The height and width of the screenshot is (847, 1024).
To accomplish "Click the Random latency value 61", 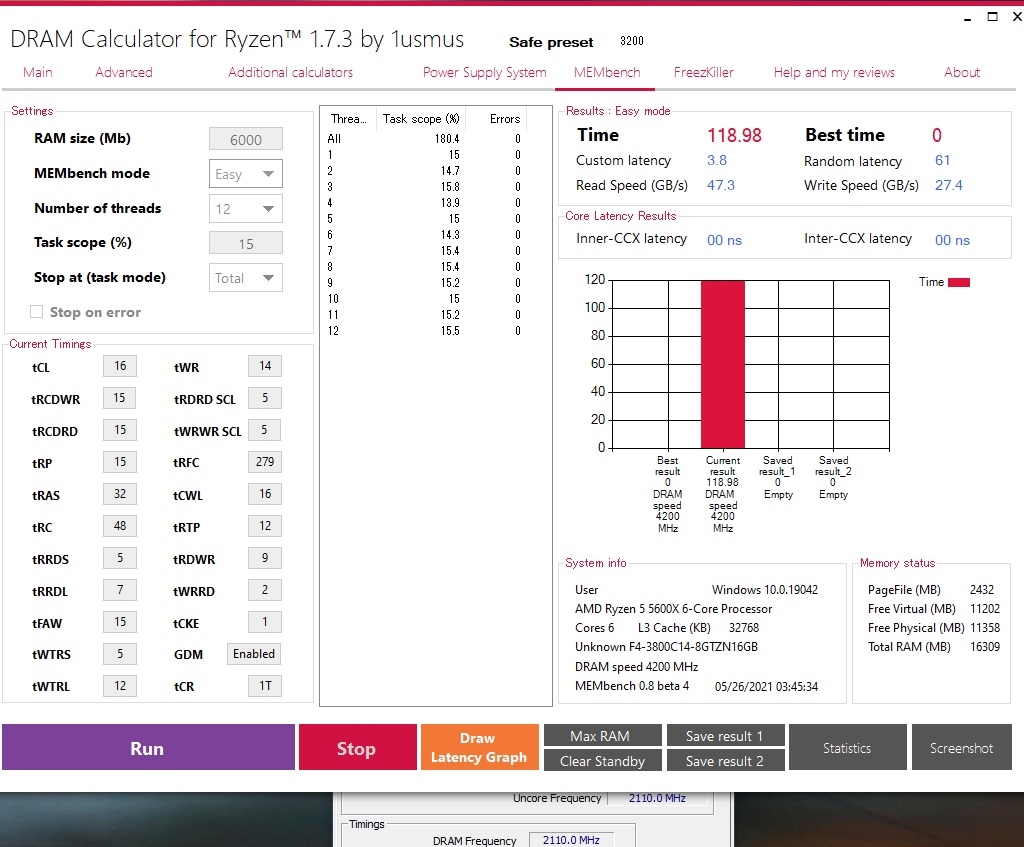I will click(x=942, y=161).
